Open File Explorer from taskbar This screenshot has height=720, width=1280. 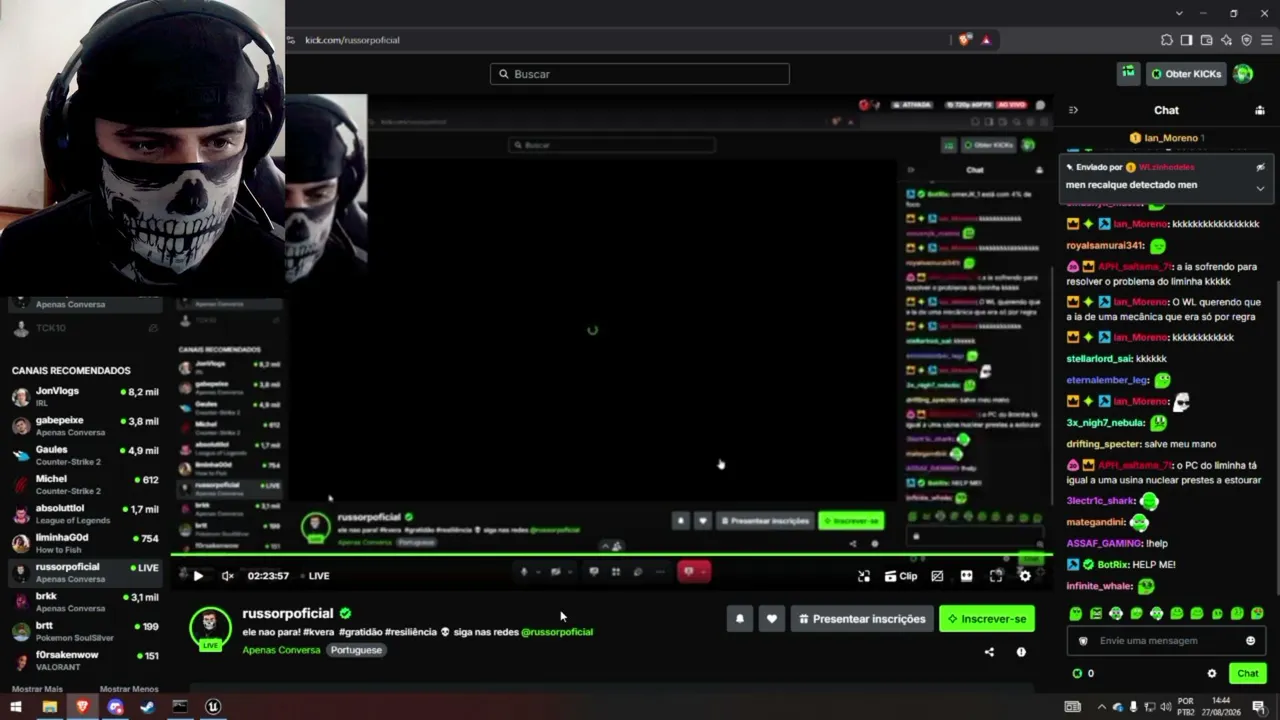pos(49,707)
